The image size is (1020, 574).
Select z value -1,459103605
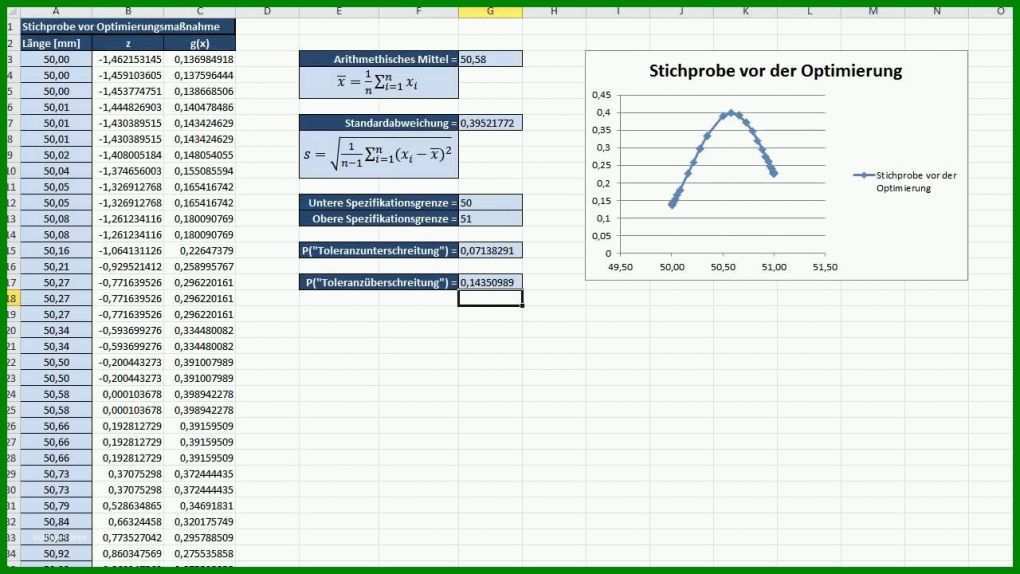click(x=128, y=75)
